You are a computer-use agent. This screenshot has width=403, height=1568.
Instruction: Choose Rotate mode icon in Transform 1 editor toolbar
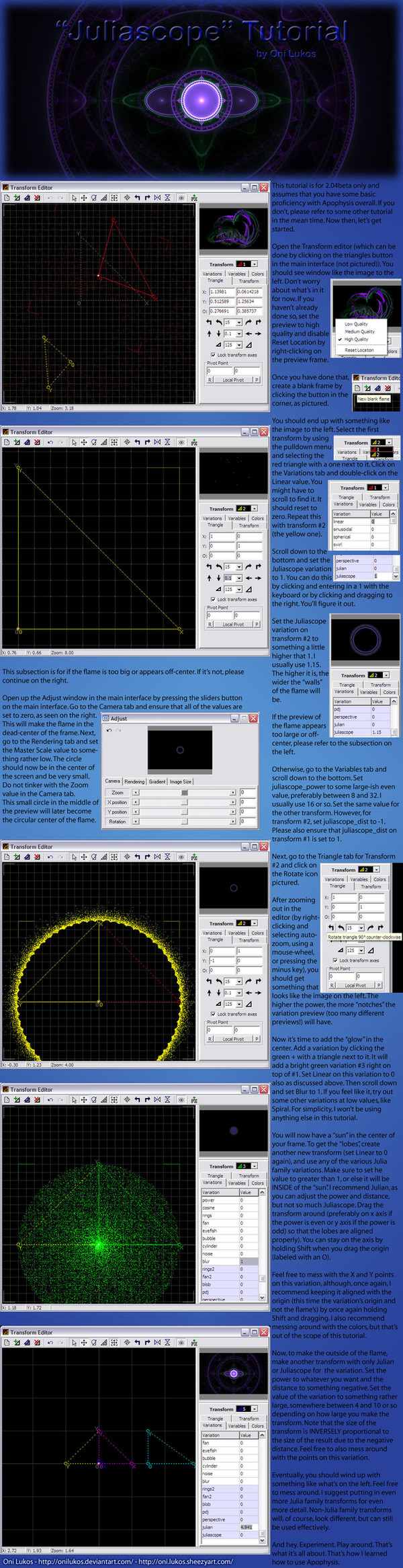point(93,197)
